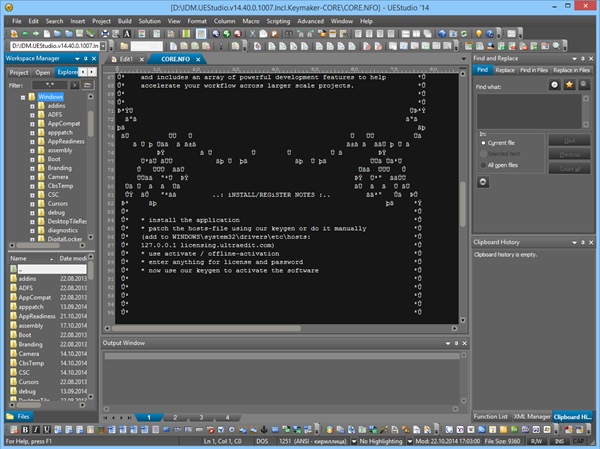Click the gear options button in Find panel
600x449 pixels.
point(483,181)
